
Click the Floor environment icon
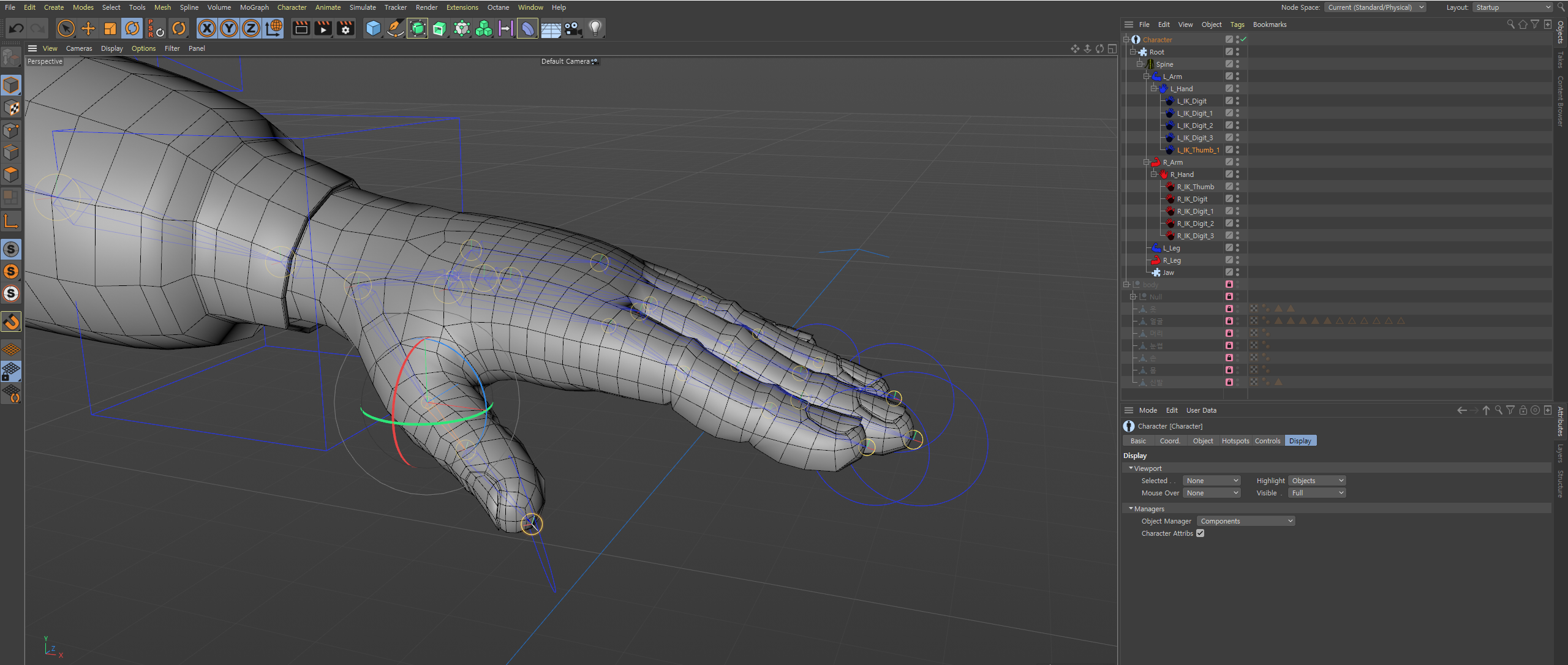[551, 28]
